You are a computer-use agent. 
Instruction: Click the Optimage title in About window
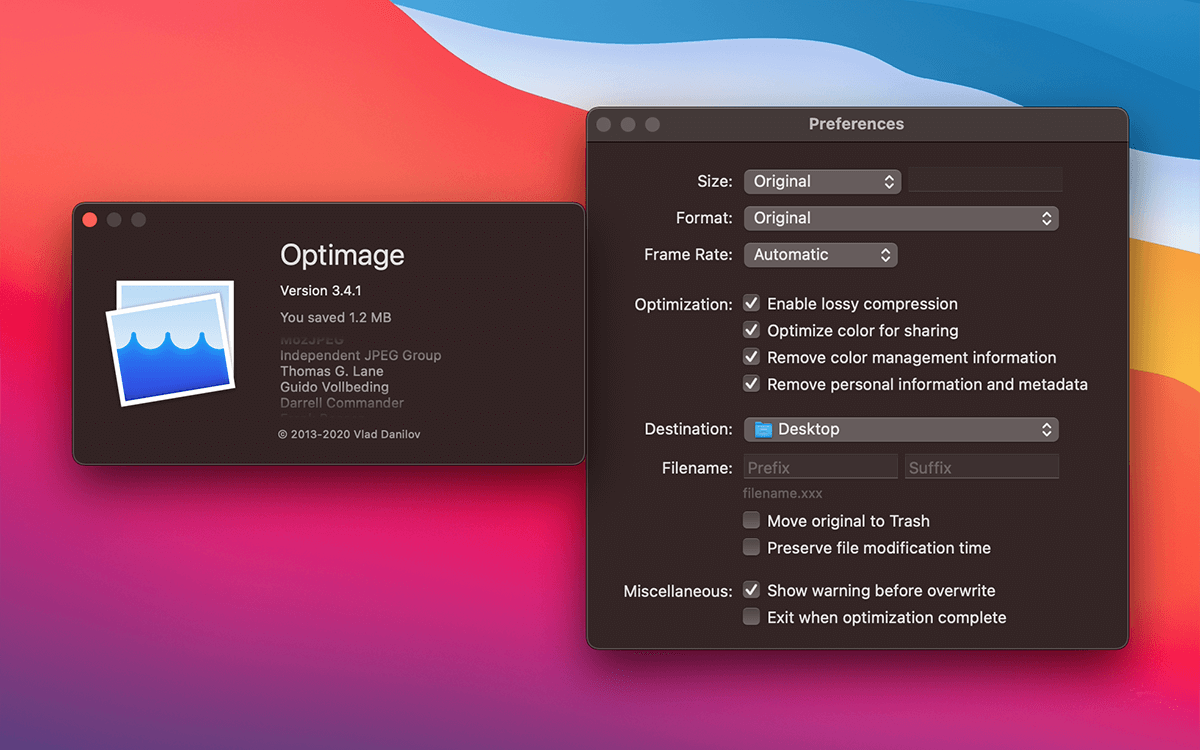click(342, 255)
